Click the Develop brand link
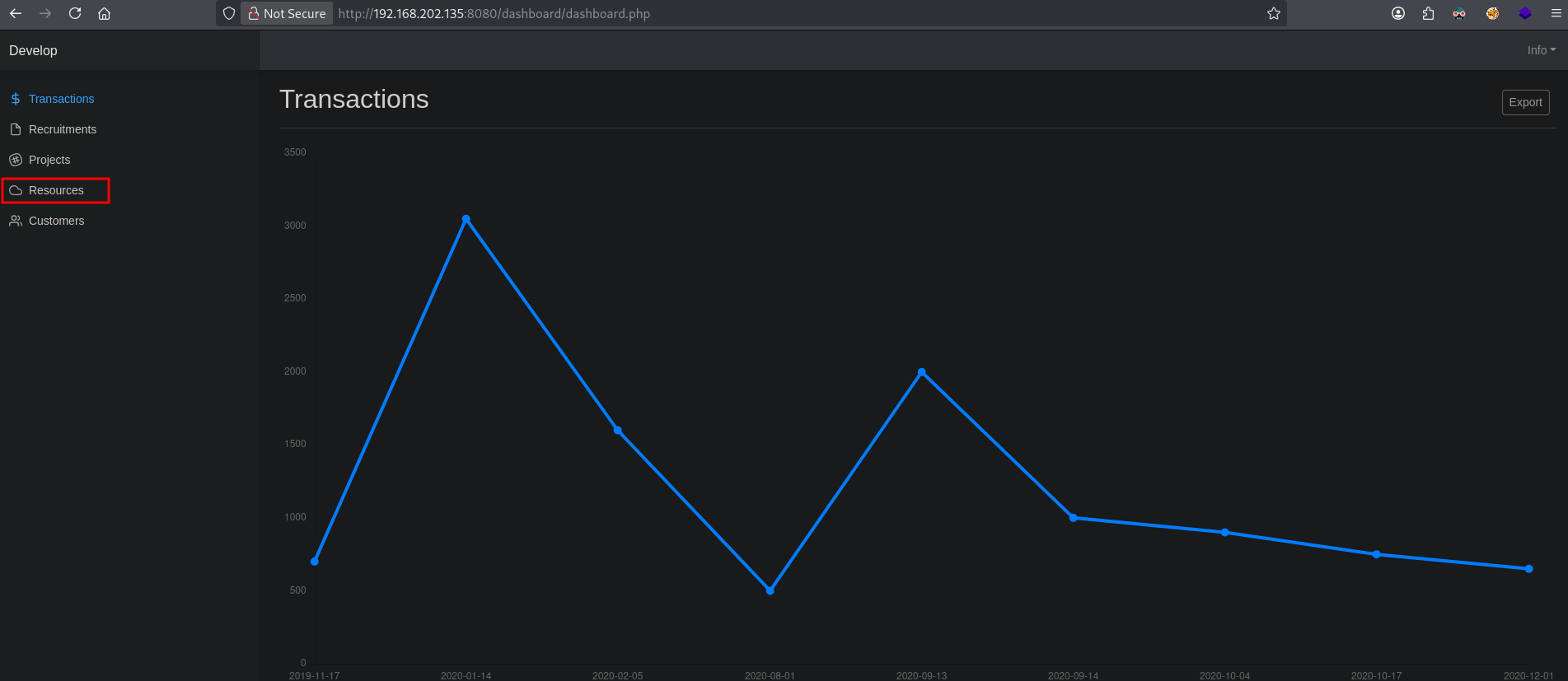Viewport: 1568px width, 681px height. click(x=33, y=50)
